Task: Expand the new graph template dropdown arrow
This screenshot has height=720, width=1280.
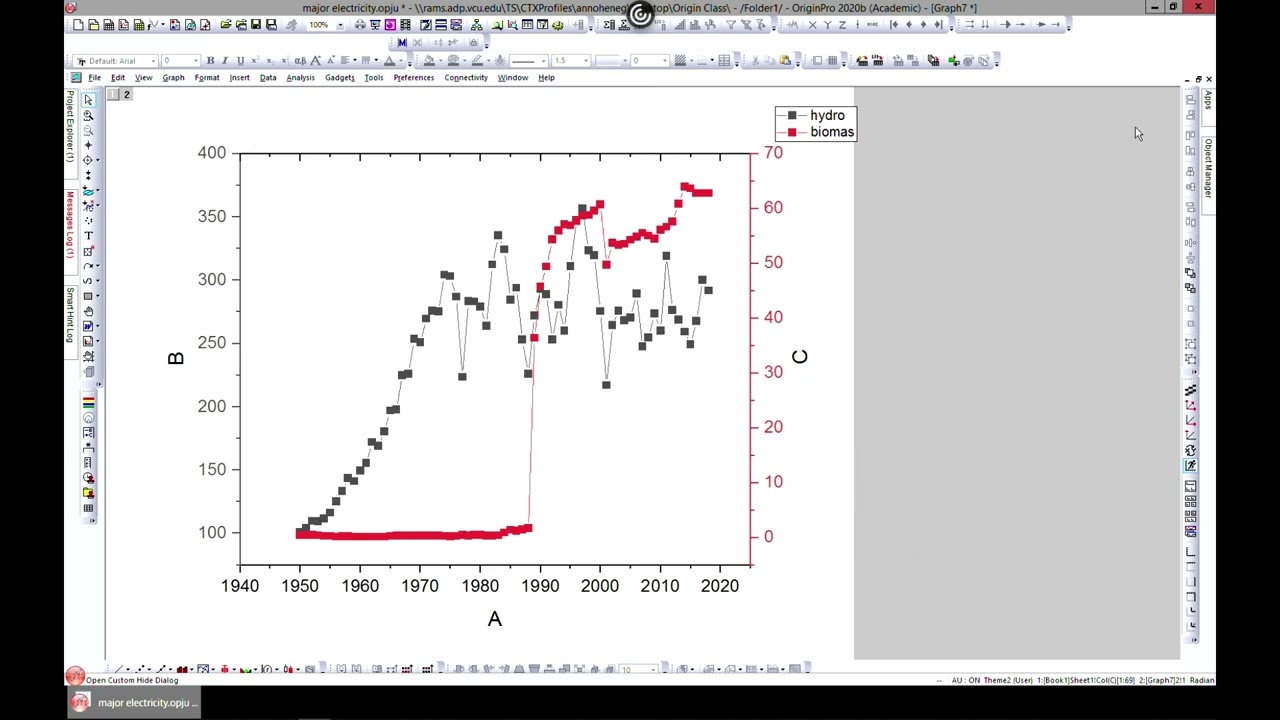Action: click(162, 24)
